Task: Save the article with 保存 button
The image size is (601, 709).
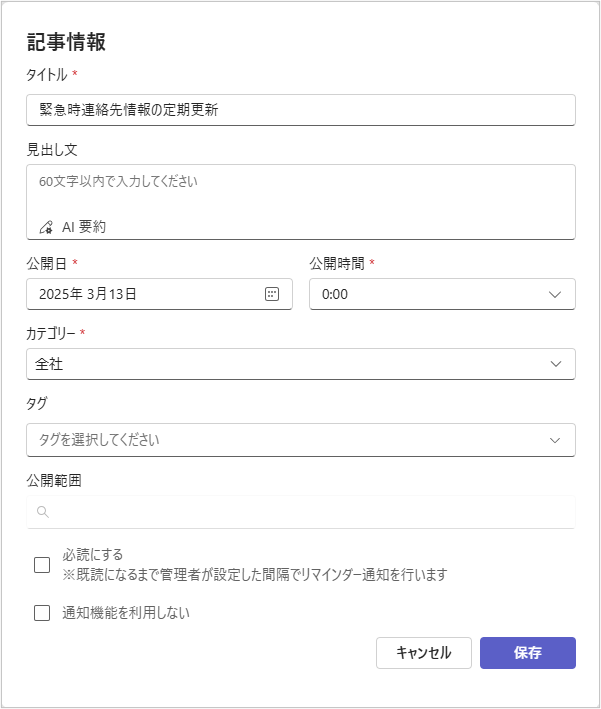Action: [528, 653]
